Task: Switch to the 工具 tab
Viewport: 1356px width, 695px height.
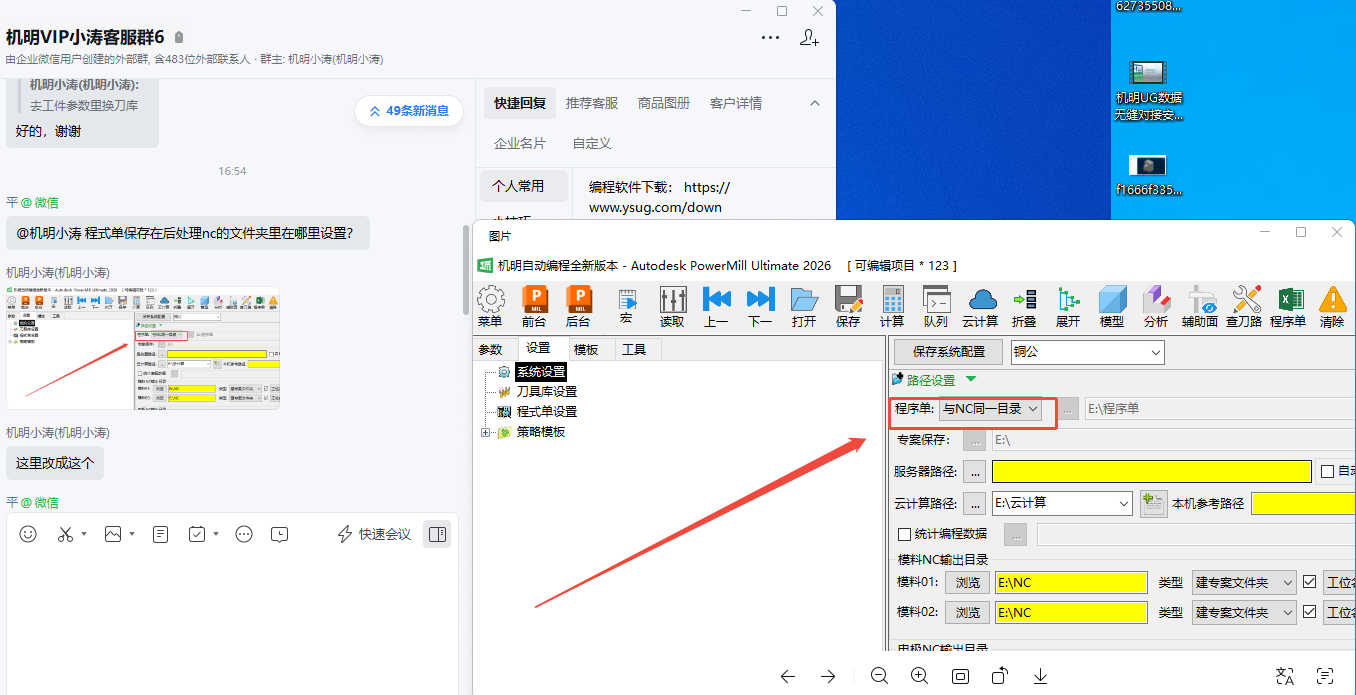Action: tap(634, 349)
